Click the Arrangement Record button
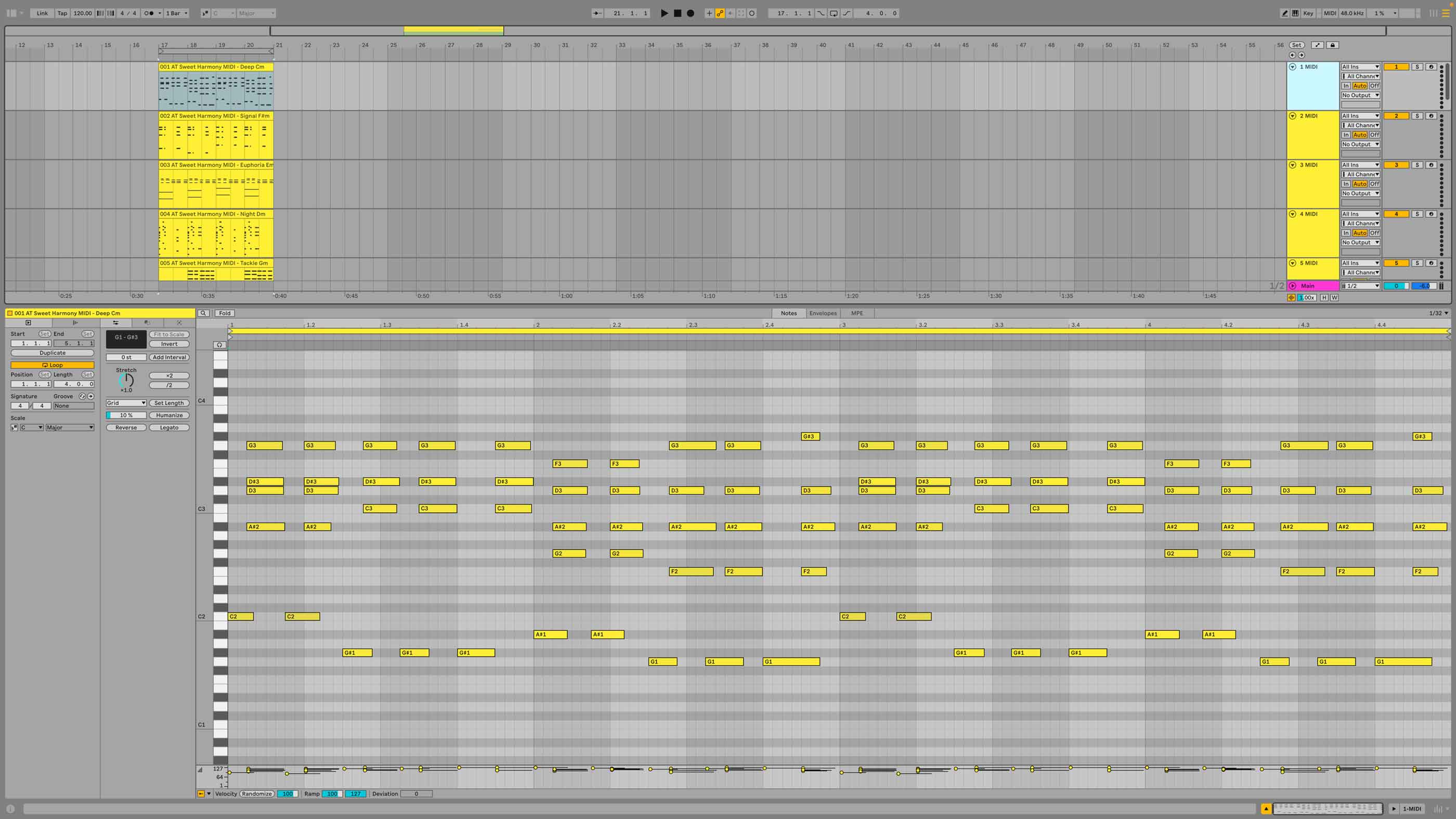The image size is (1456, 819). coord(690,13)
